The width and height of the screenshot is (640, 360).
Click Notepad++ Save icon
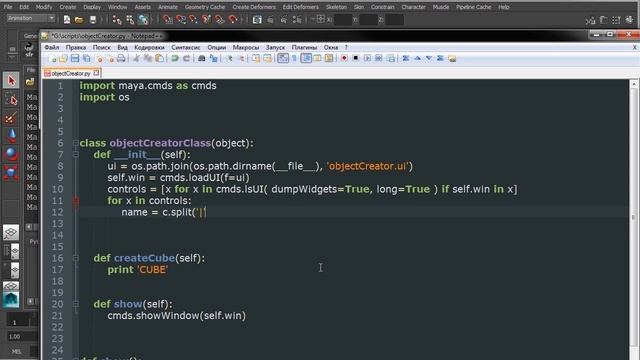pos(75,59)
